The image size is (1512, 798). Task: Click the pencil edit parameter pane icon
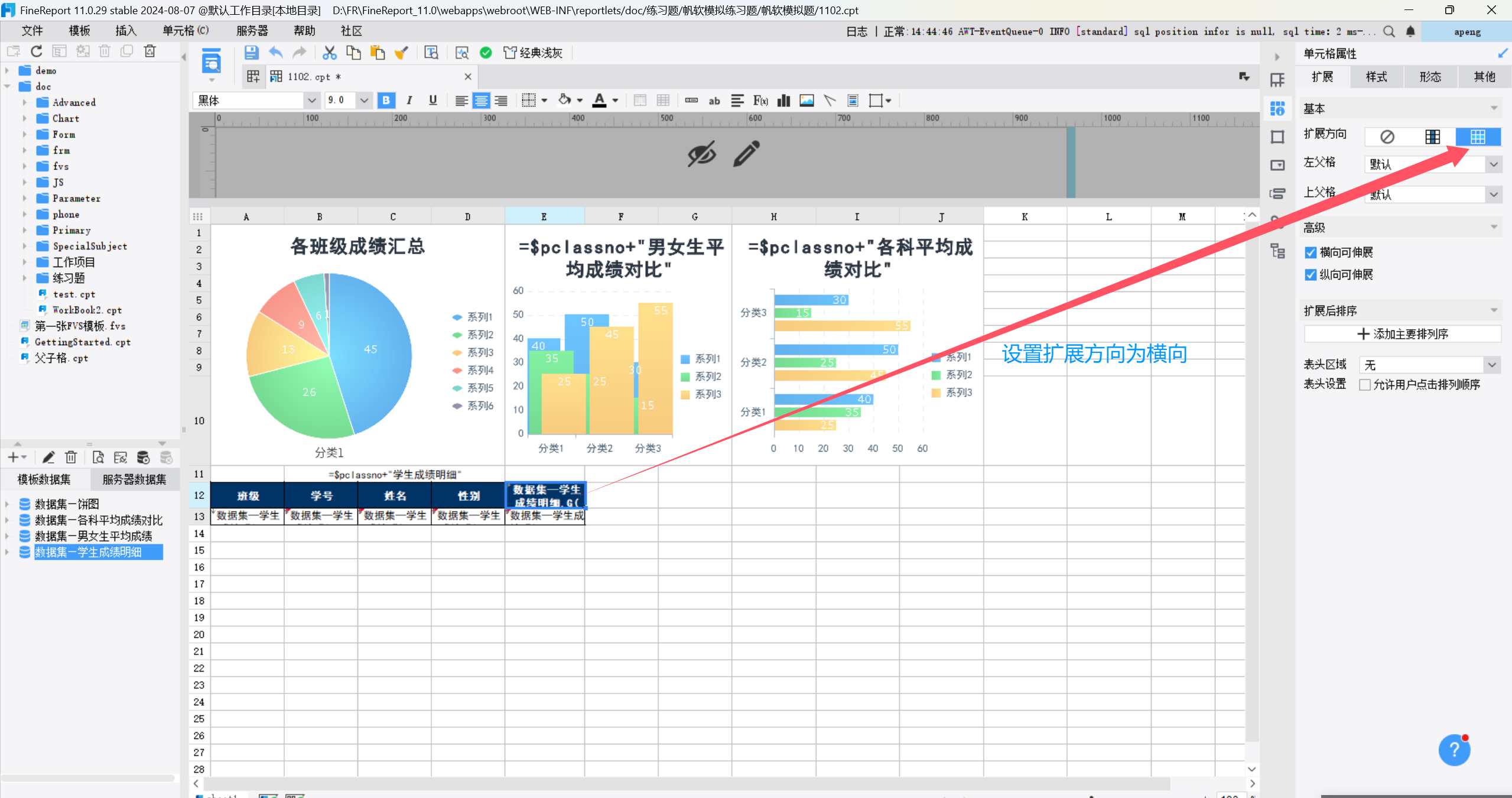(746, 154)
